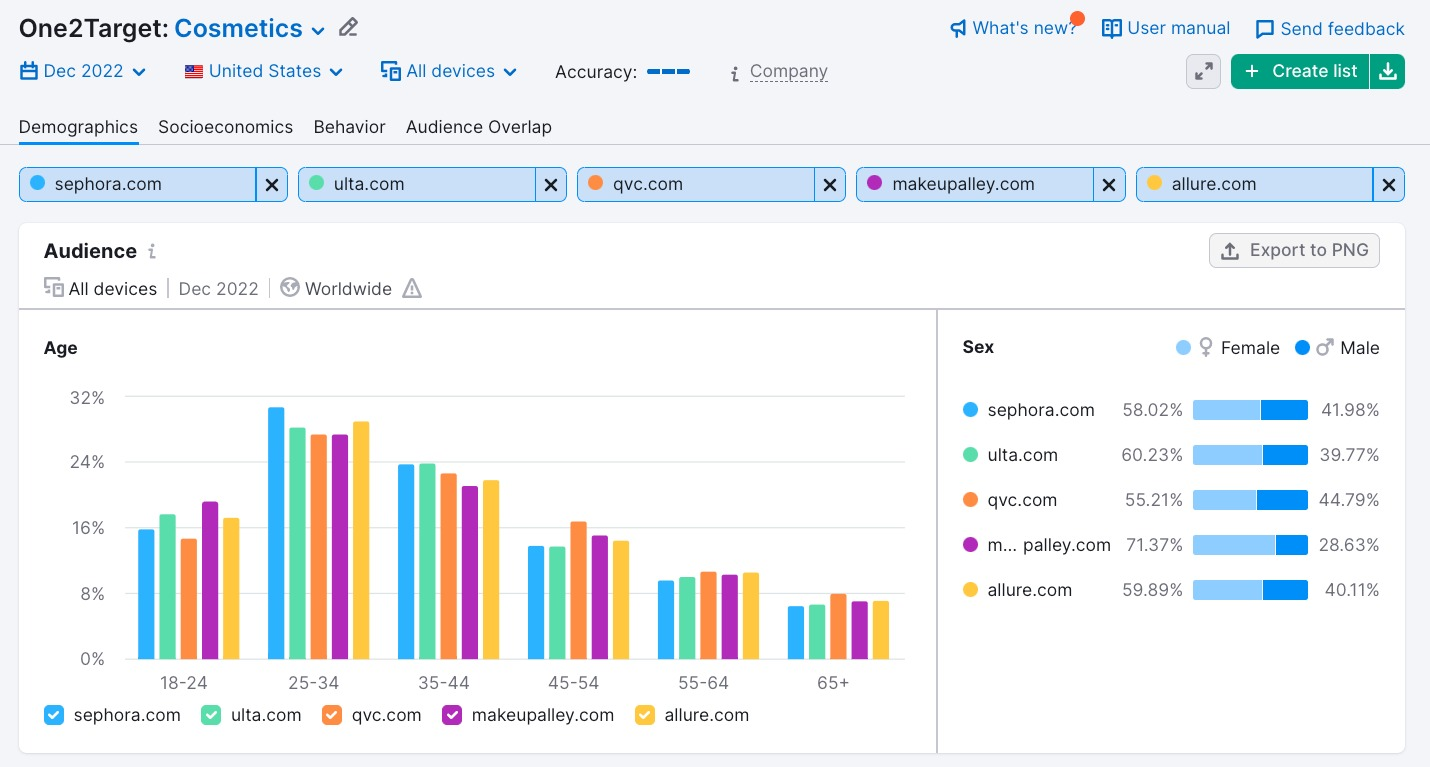Remove qvc.com with its X icon
Screen dimensions: 1430x767
click(830, 184)
